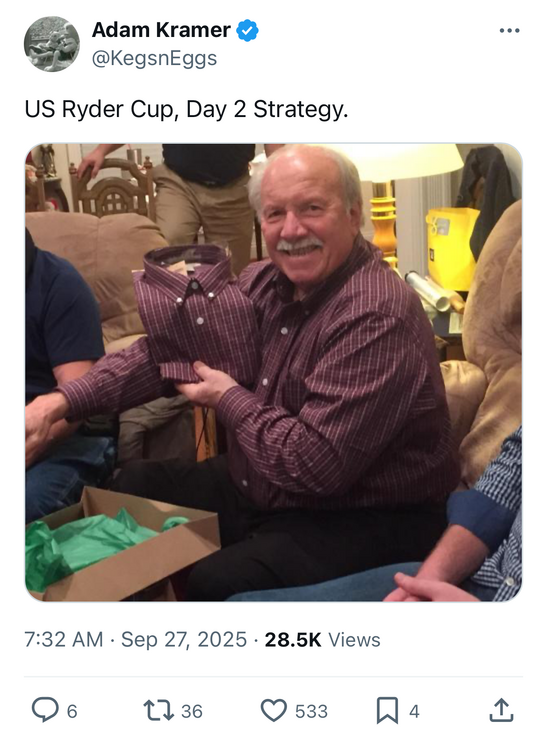Click the word Views beside 28.5K
The image size is (547, 750).
pos(354,640)
